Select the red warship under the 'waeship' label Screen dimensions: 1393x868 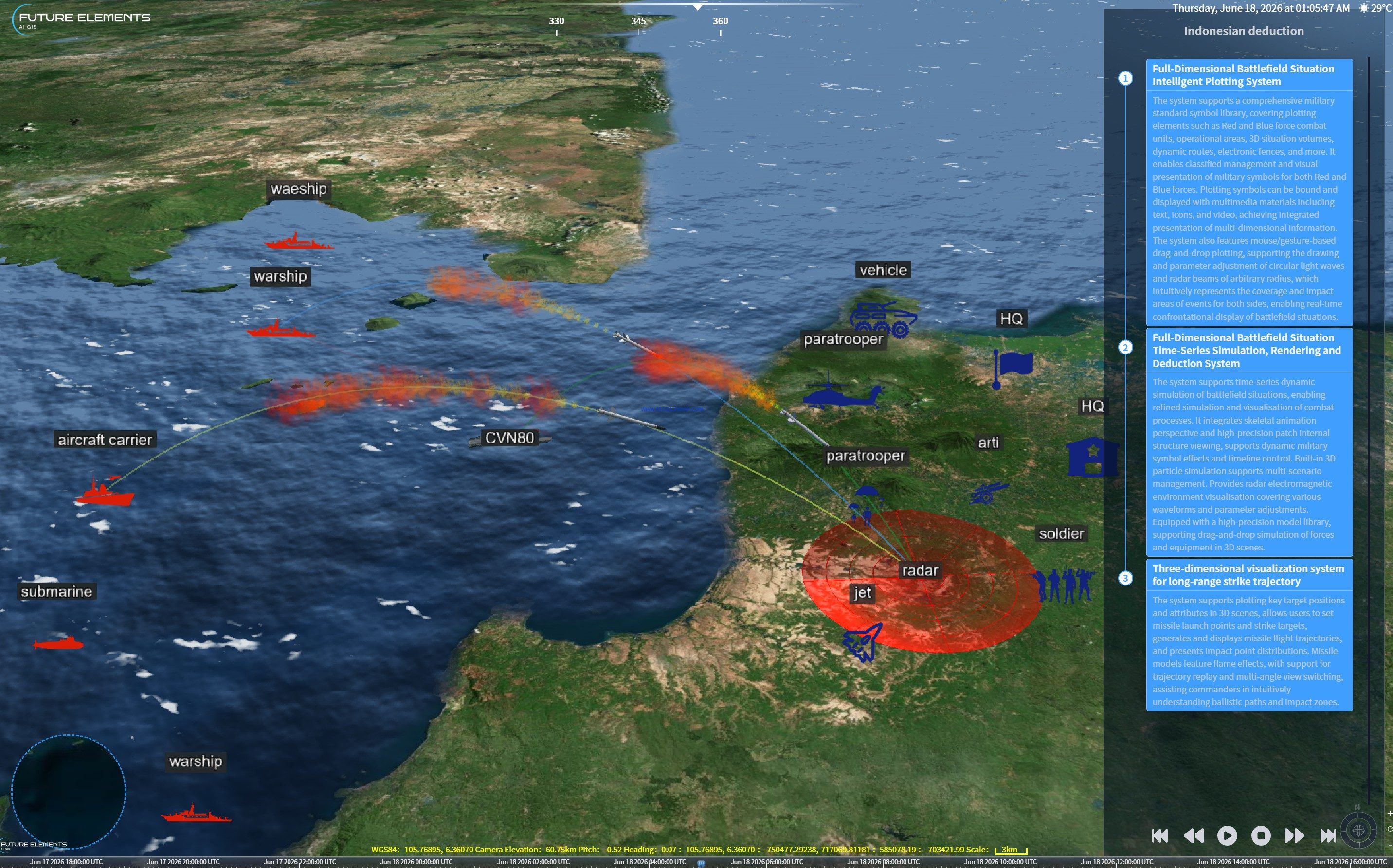[299, 242]
